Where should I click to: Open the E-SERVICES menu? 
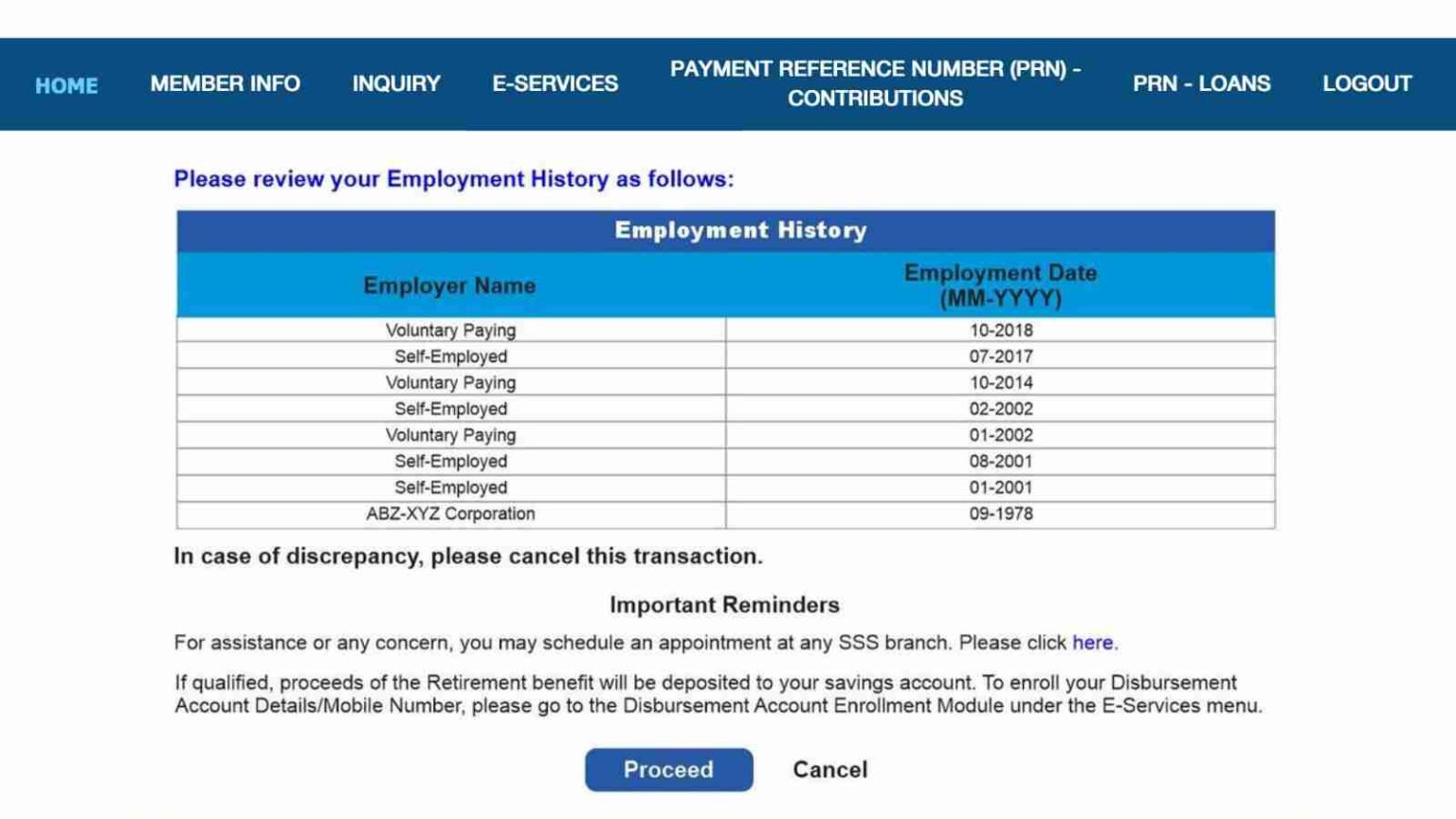[555, 83]
